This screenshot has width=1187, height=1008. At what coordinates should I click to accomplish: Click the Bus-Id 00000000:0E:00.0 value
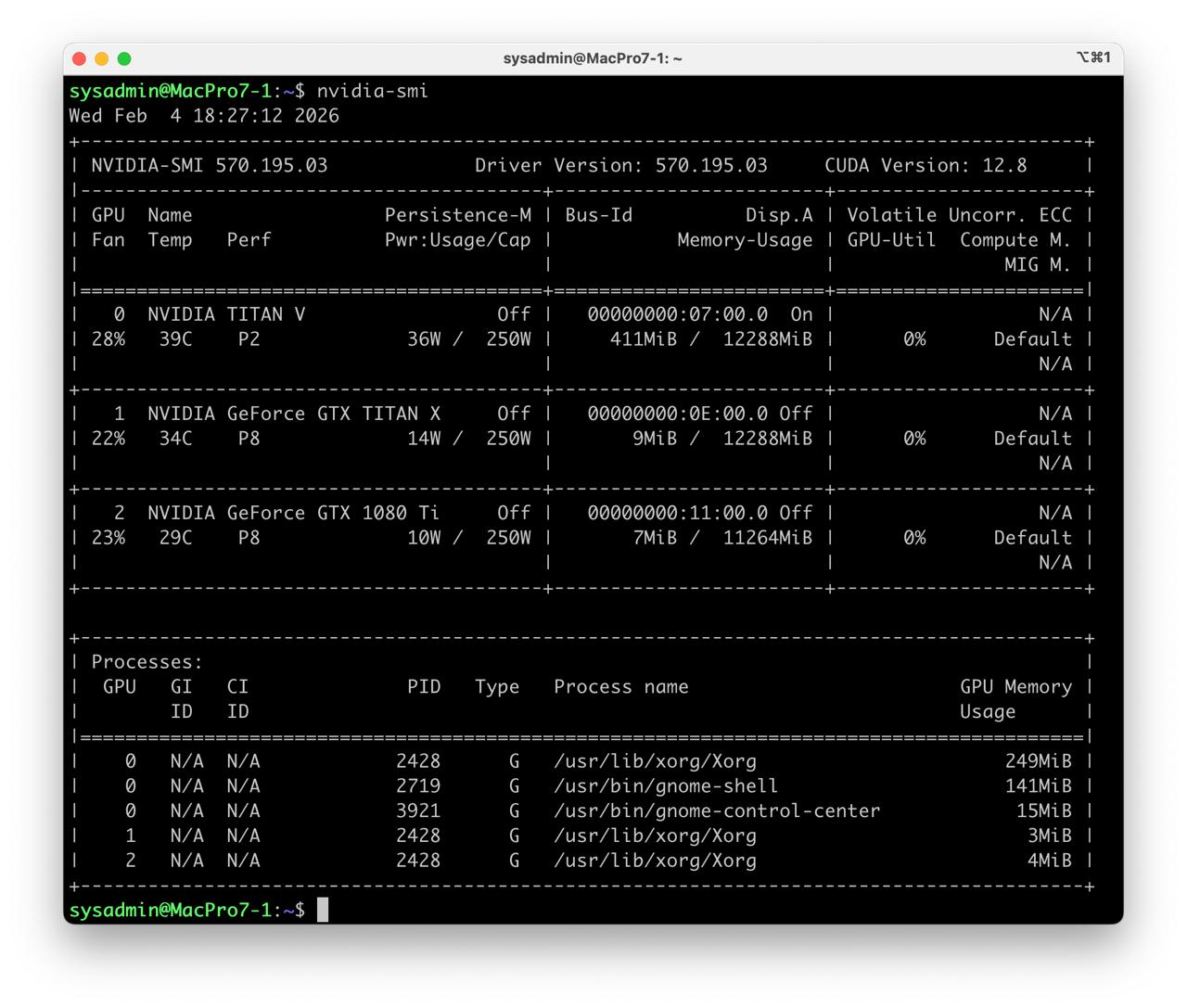(677, 414)
